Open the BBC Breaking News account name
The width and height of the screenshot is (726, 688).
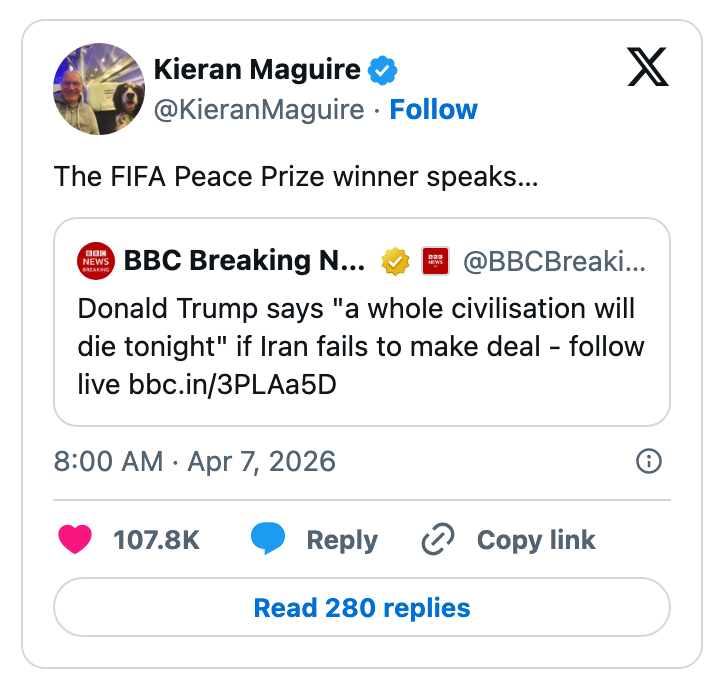[x=245, y=262]
